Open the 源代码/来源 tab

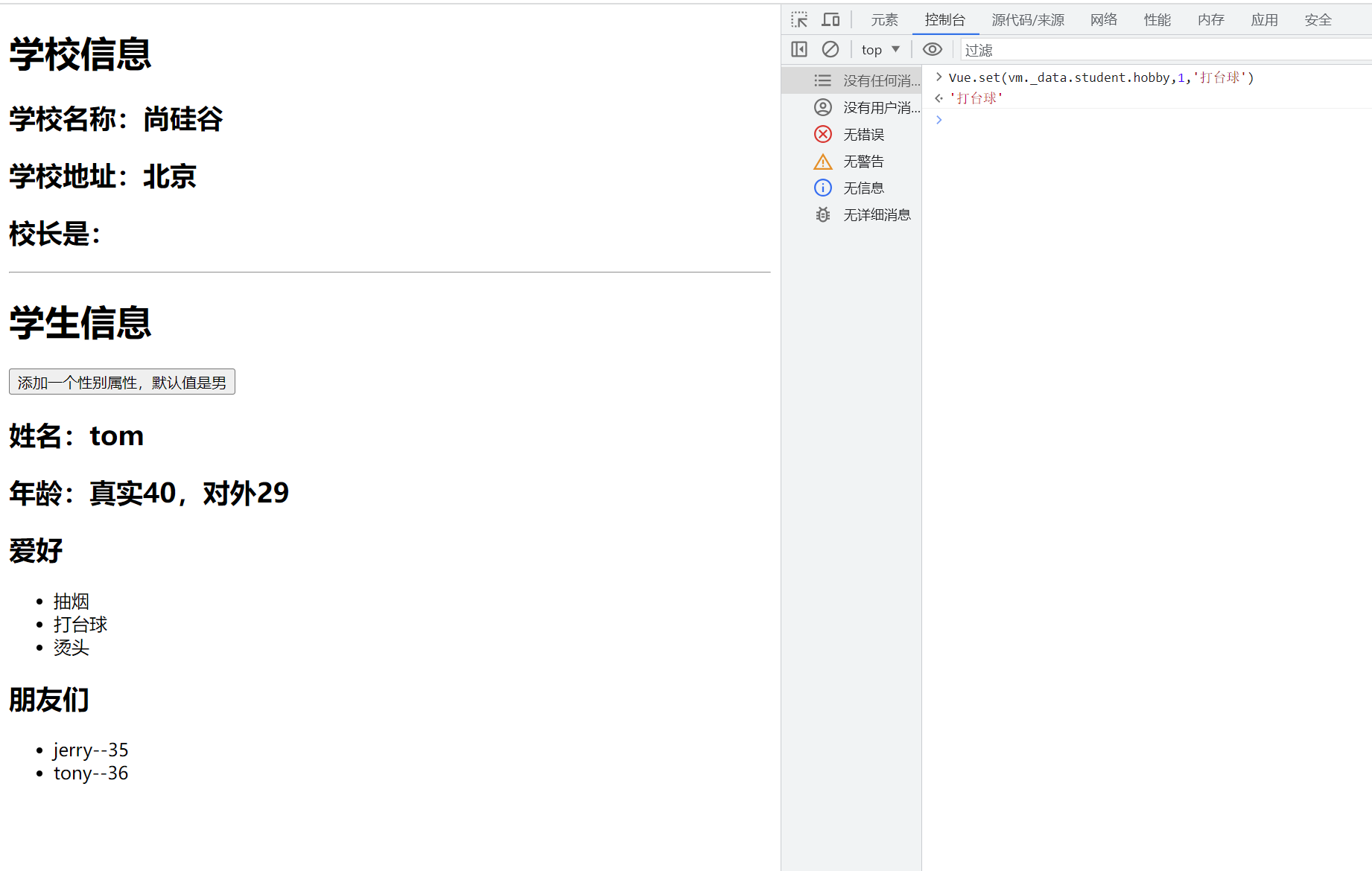pyautogui.click(x=1028, y=20)
